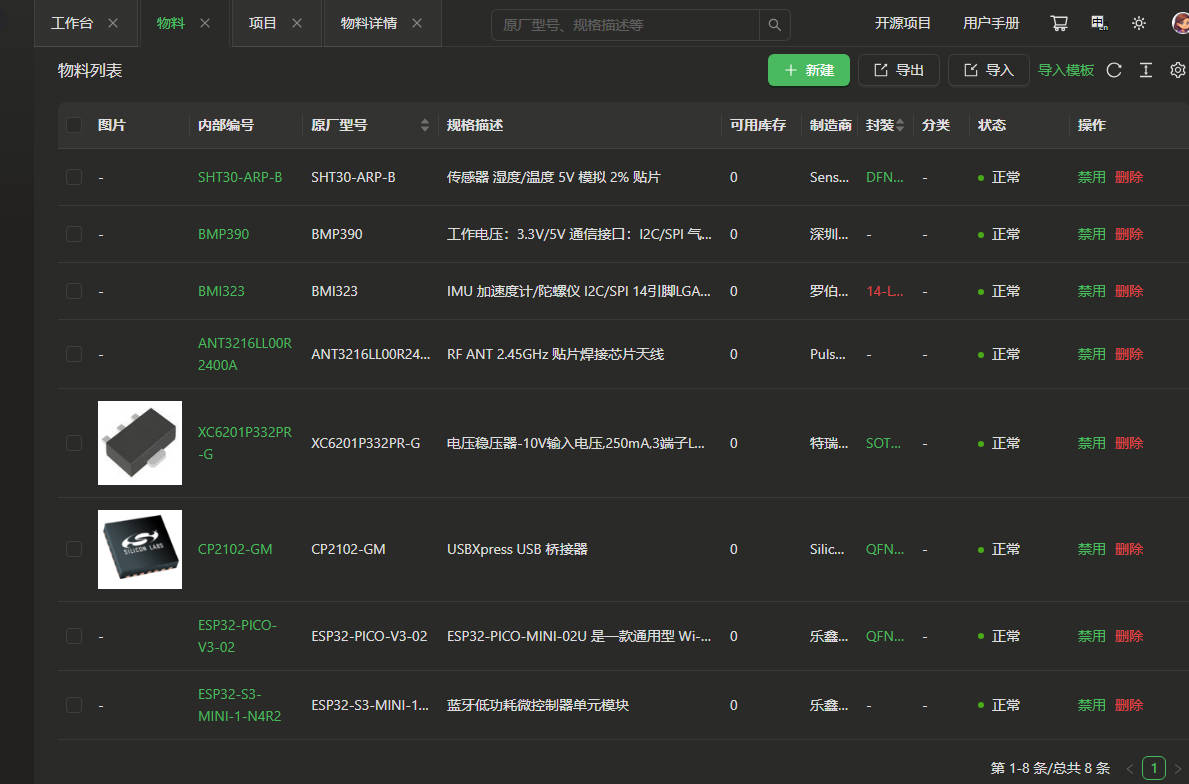The image size is (1189, 784).
Task: Check the ESP32-PICO-V3-02 row checkbox
Action: pos(74,636)
